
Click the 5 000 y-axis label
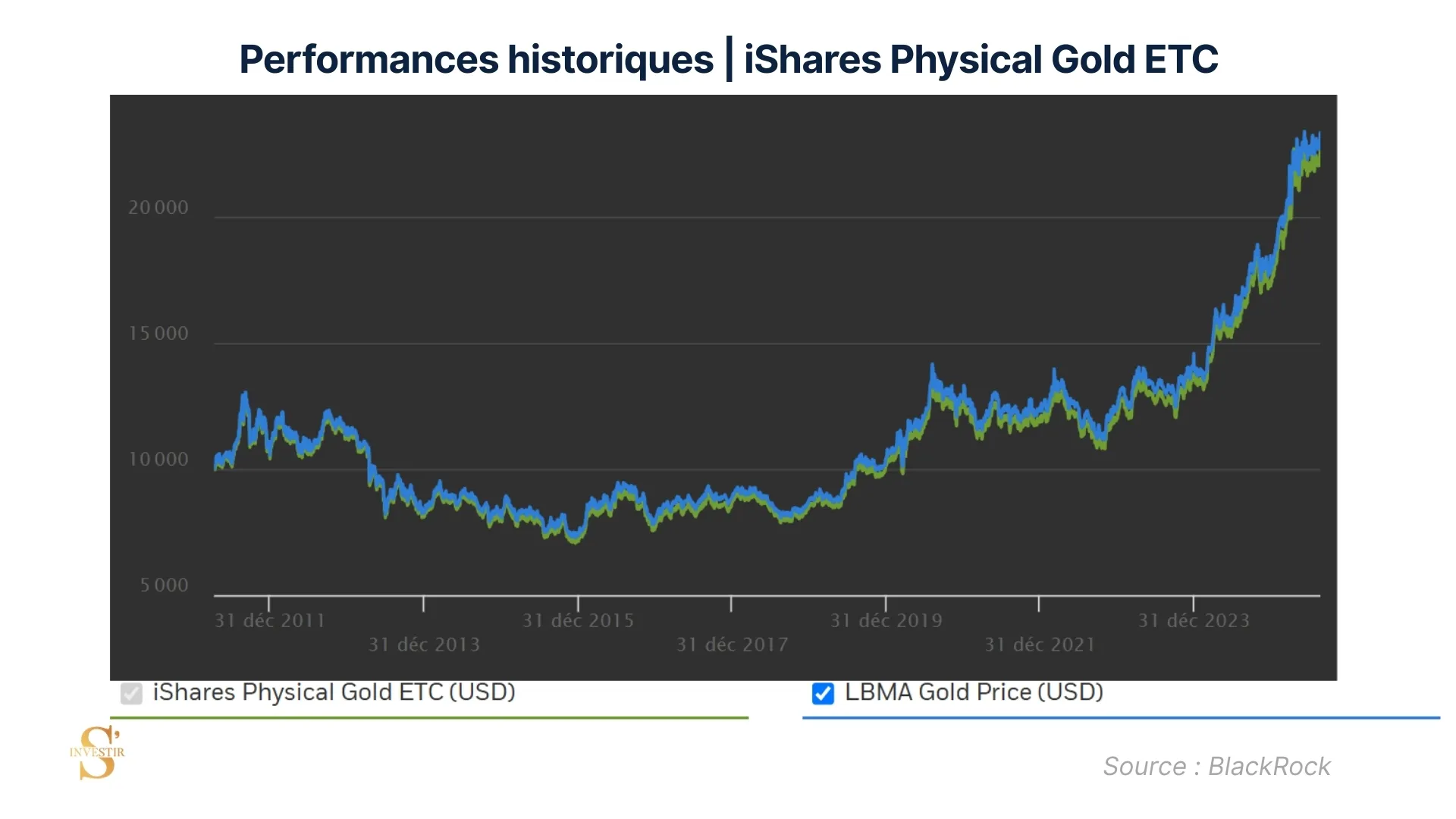[x=164, y=585]
